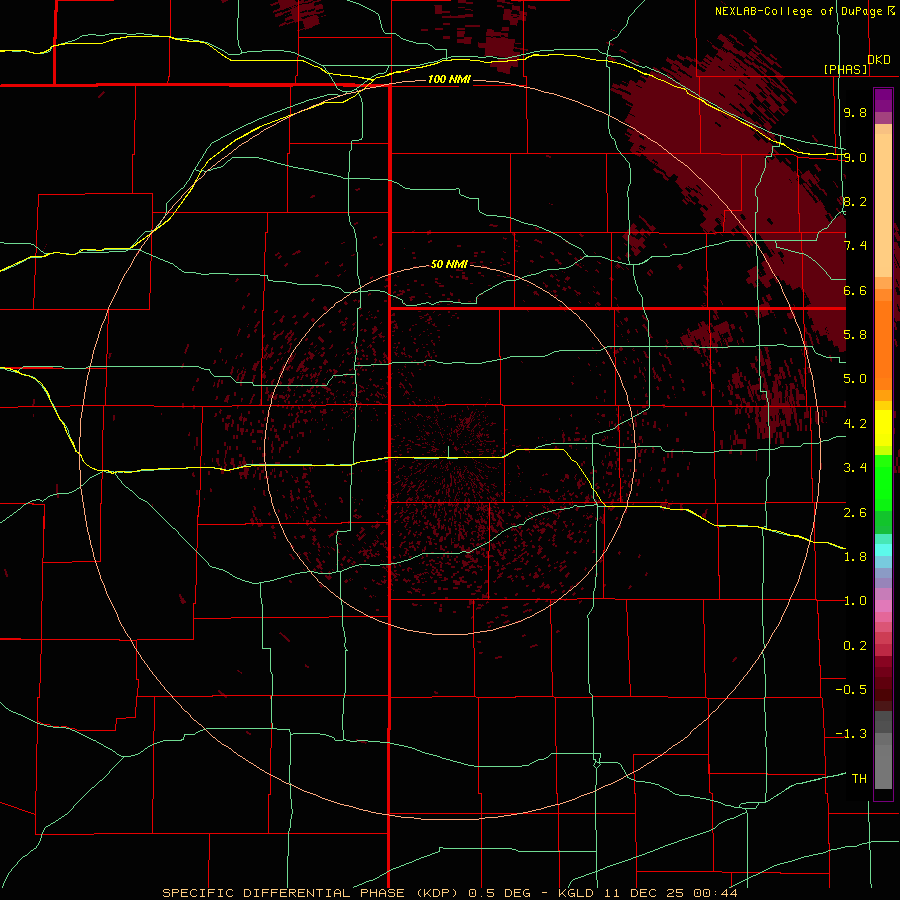Pick the purple segment of the color bar

click(883, 101)
